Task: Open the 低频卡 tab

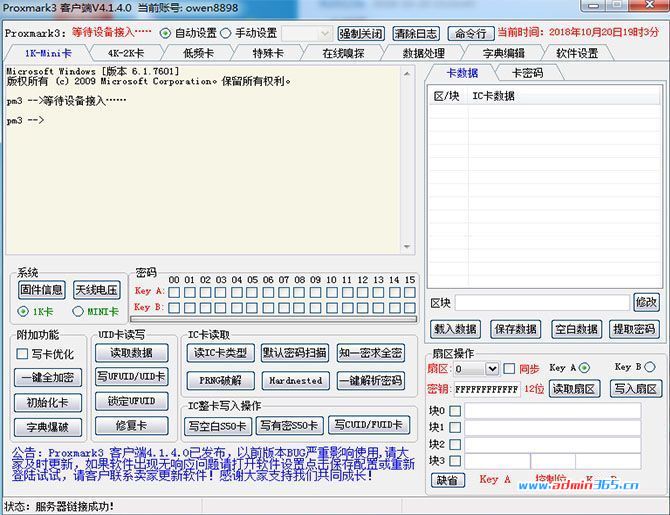Action: coord(198,53)
